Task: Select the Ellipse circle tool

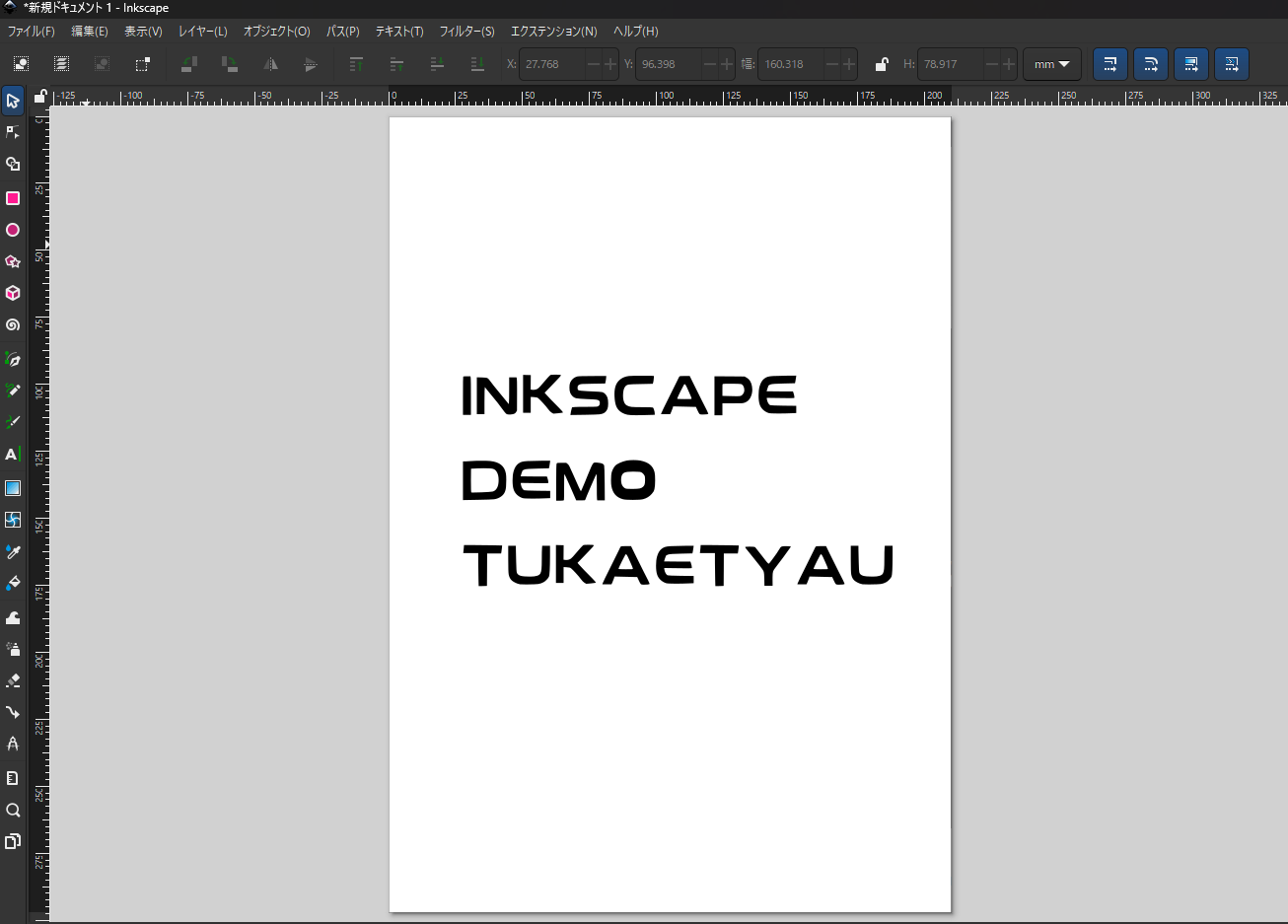Action: [x=13, y=230]
